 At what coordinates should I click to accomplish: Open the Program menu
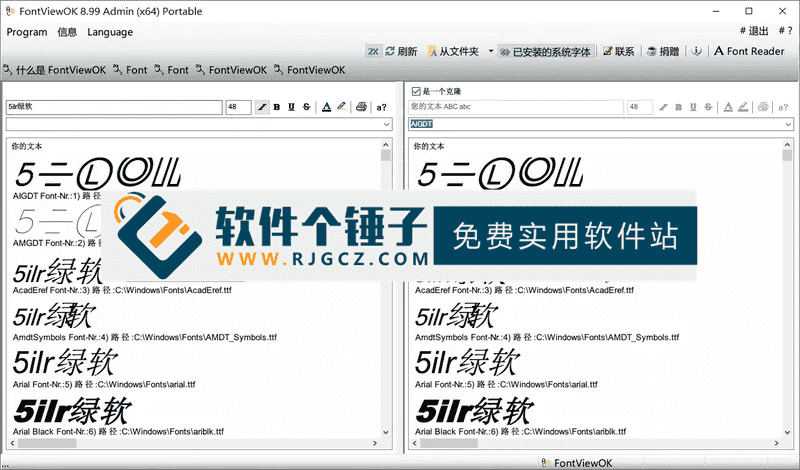tap(27, 32)
